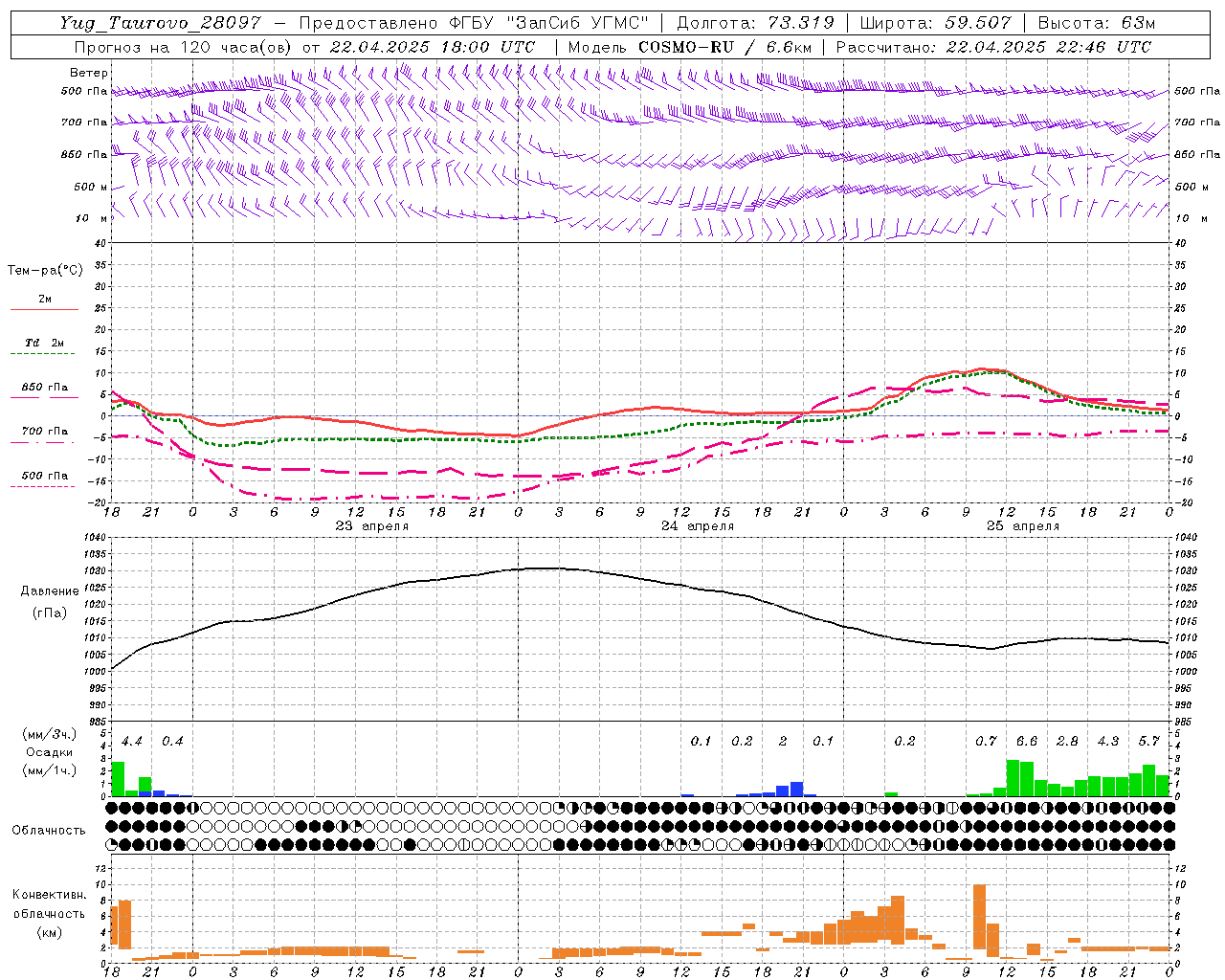This screenshot has height=980, width=1225.
Task: Click the precipitation value '2.8'
Action: 1067,741
